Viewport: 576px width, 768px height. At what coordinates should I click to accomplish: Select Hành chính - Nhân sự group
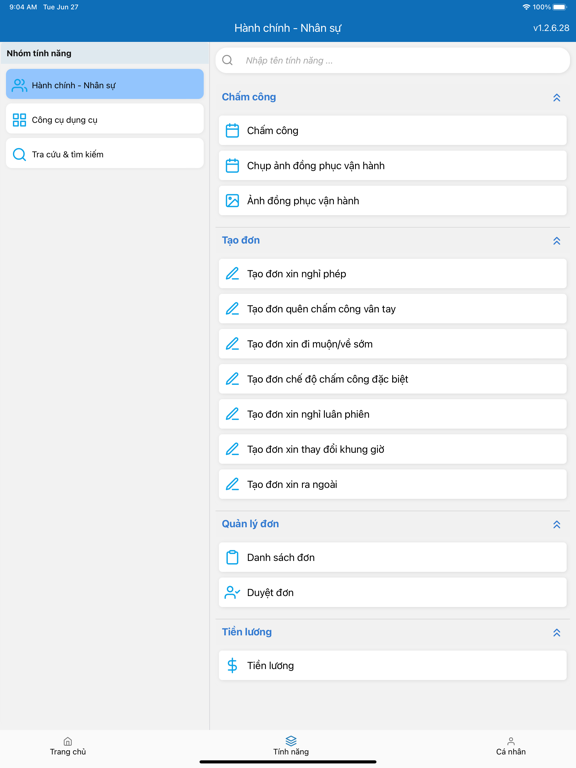tap(105, 84)
